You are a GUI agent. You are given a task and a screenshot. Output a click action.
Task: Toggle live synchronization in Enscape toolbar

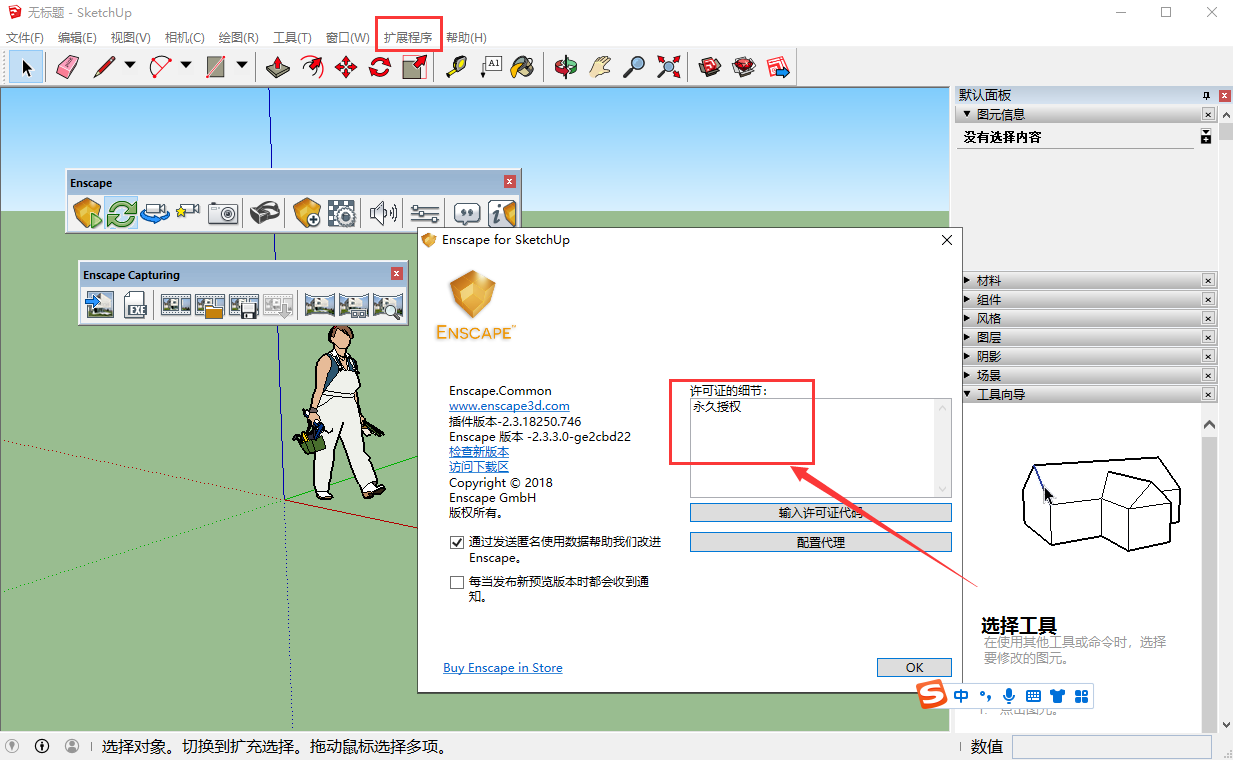tap(120, 212)
